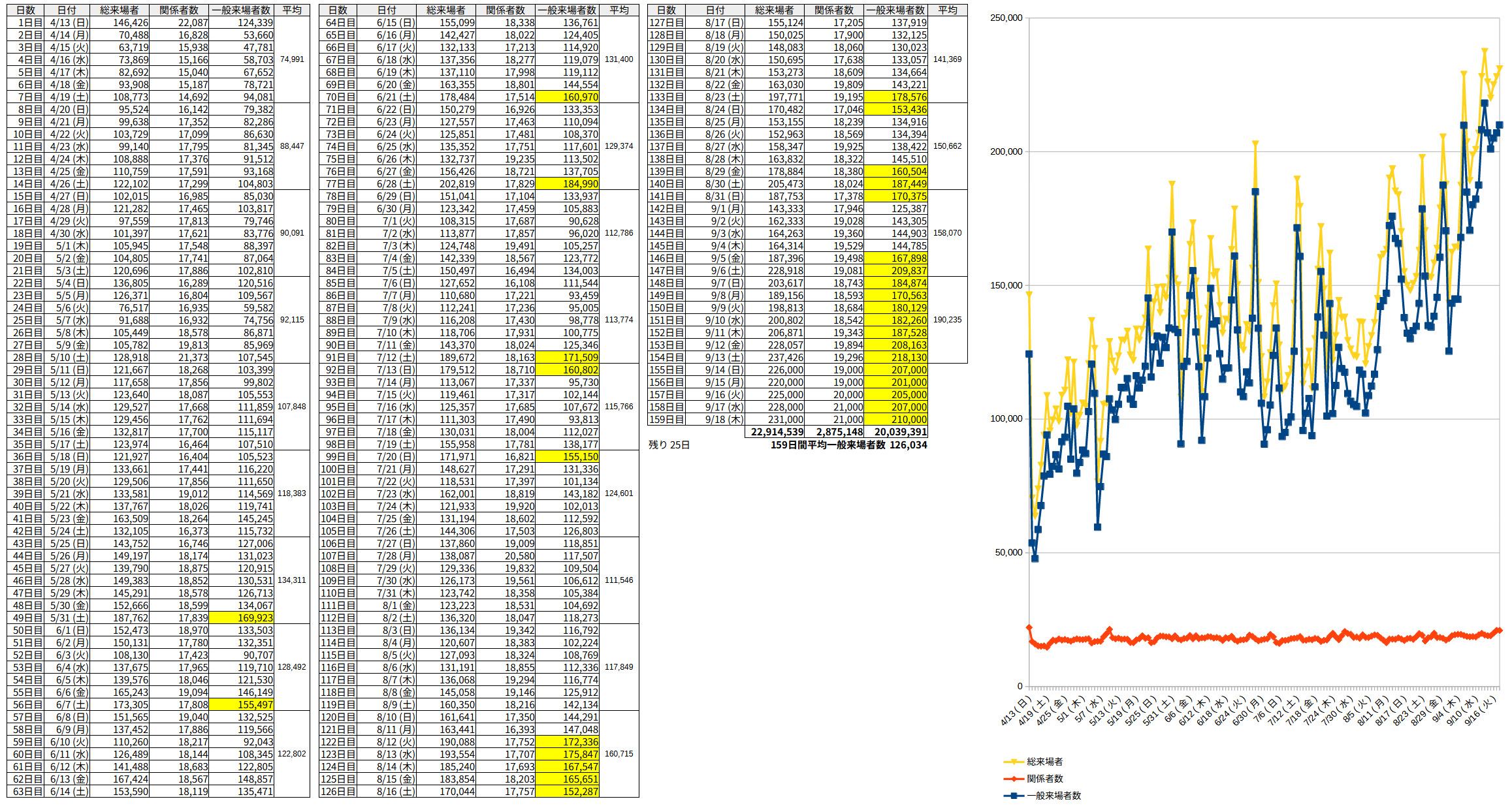Click the general visitors total 20,039,391
This screenshot has height=812, width=1512.
pyautogui.click(x=896, y=432)
